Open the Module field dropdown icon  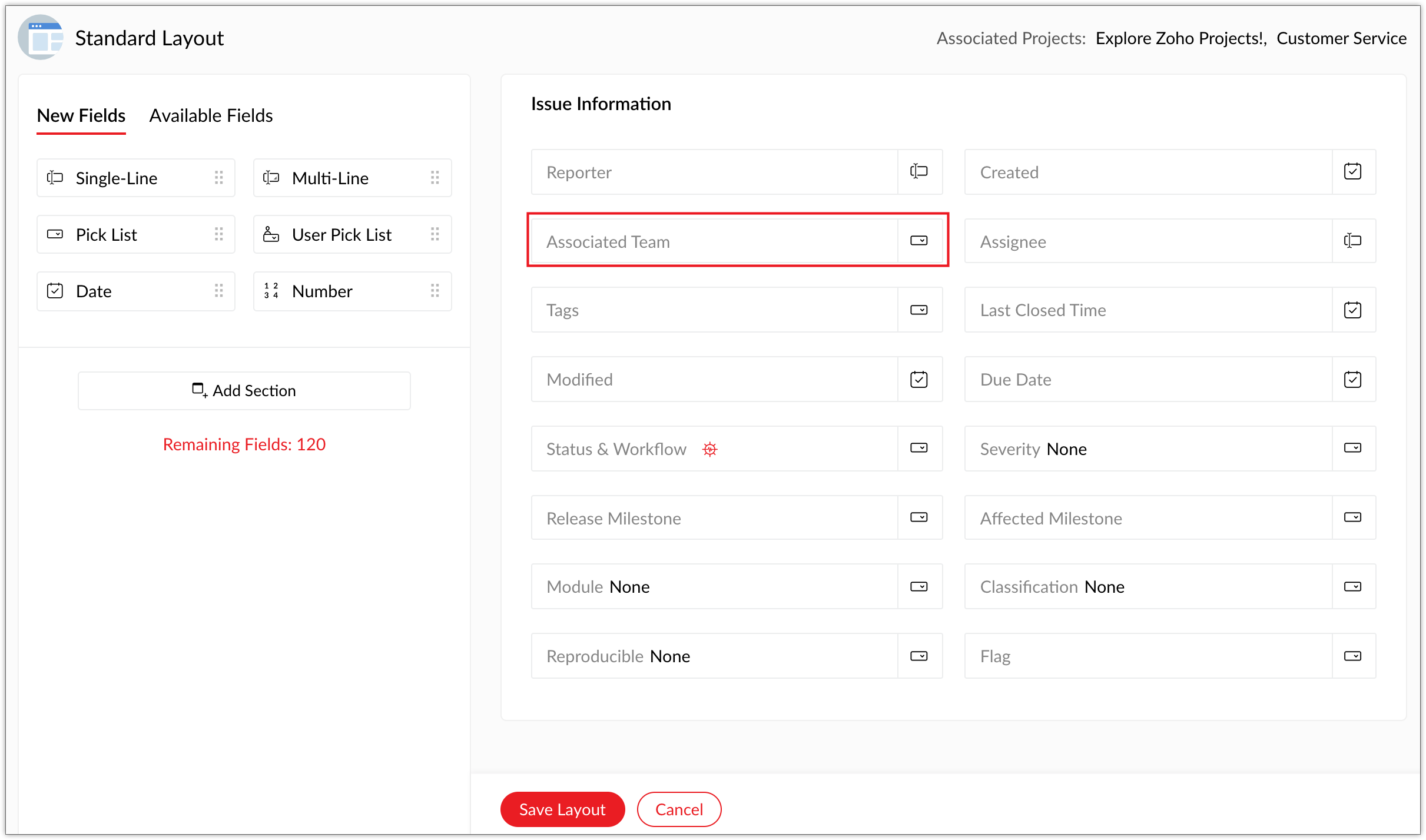coord(918,587)
